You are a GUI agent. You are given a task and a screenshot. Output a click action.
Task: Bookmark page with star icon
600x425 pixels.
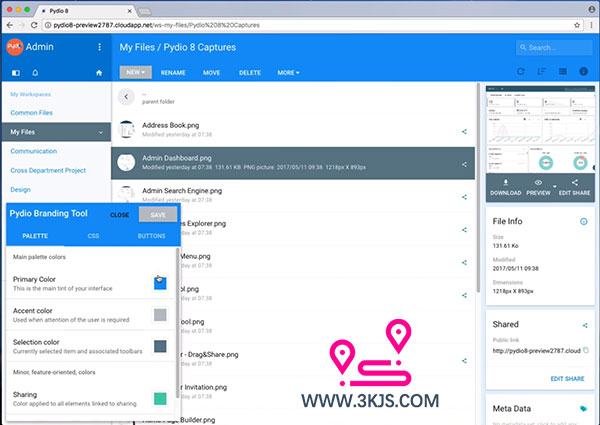[x=577, y=25]
